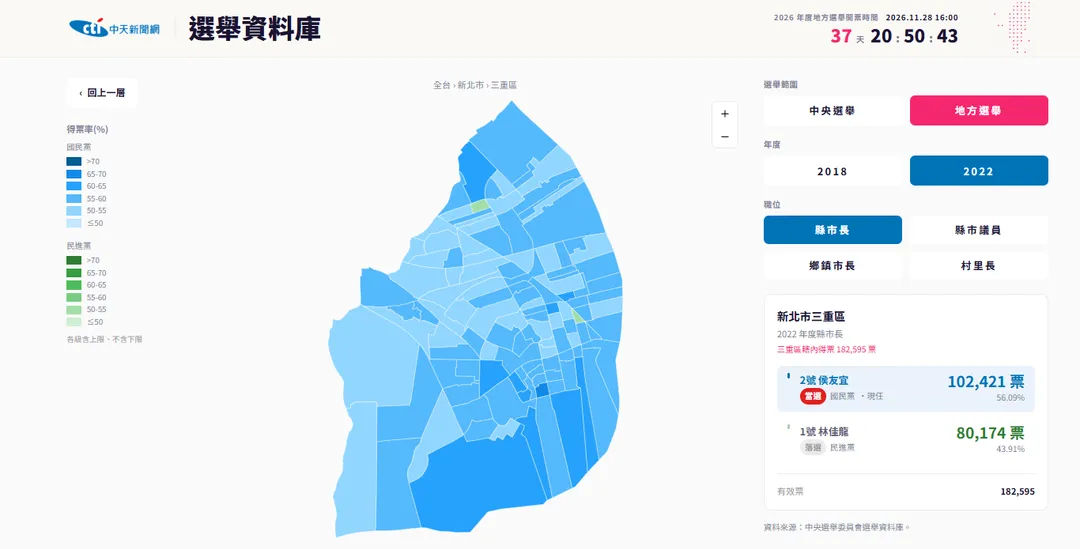Click the 43.91% vote share
Viewport: 1080px width, 549px height.
pyautogui.click(x=1010, y=449)
